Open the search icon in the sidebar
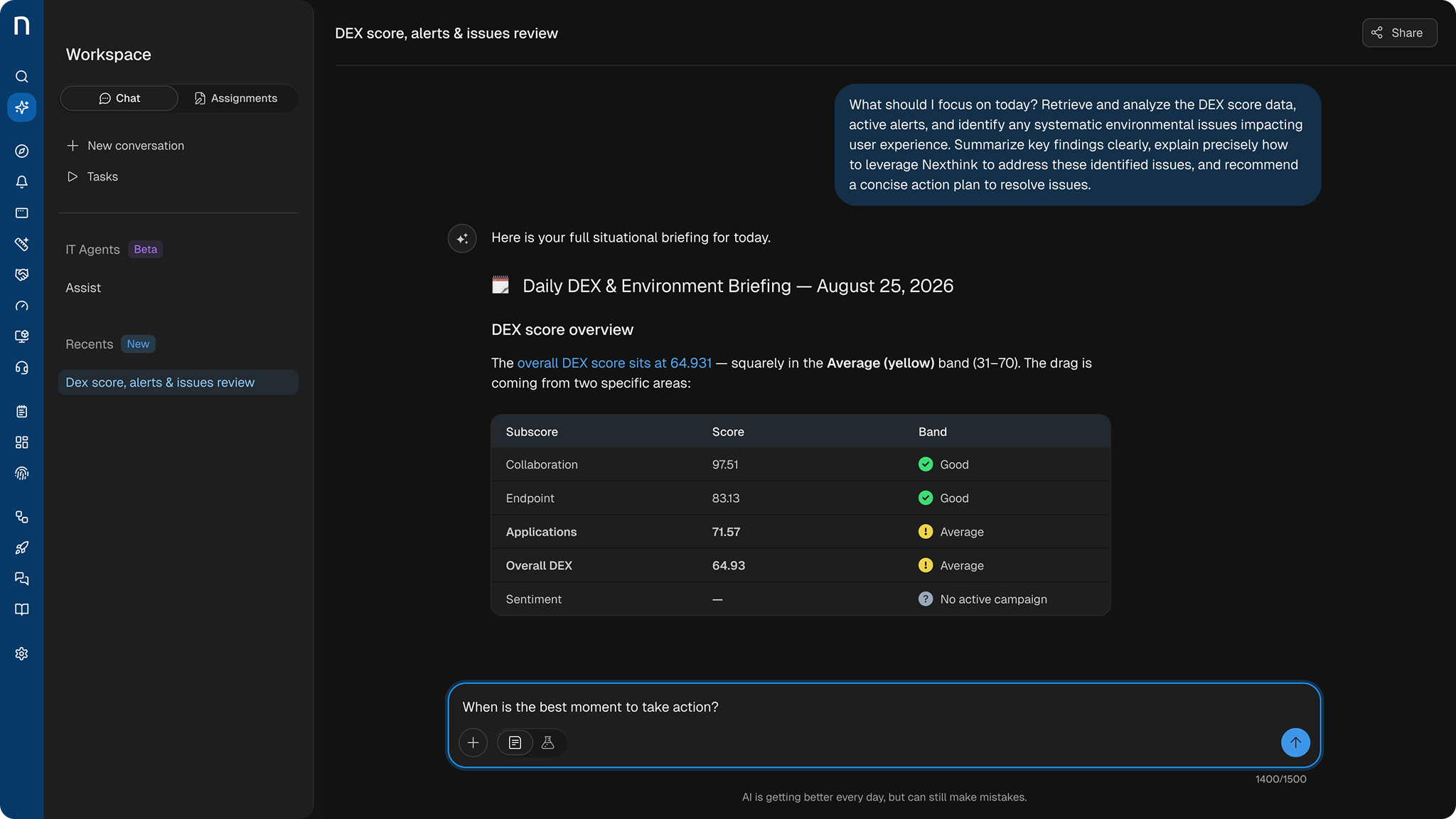Screen dimensions: 1456x819 click(x=21, y=77)
